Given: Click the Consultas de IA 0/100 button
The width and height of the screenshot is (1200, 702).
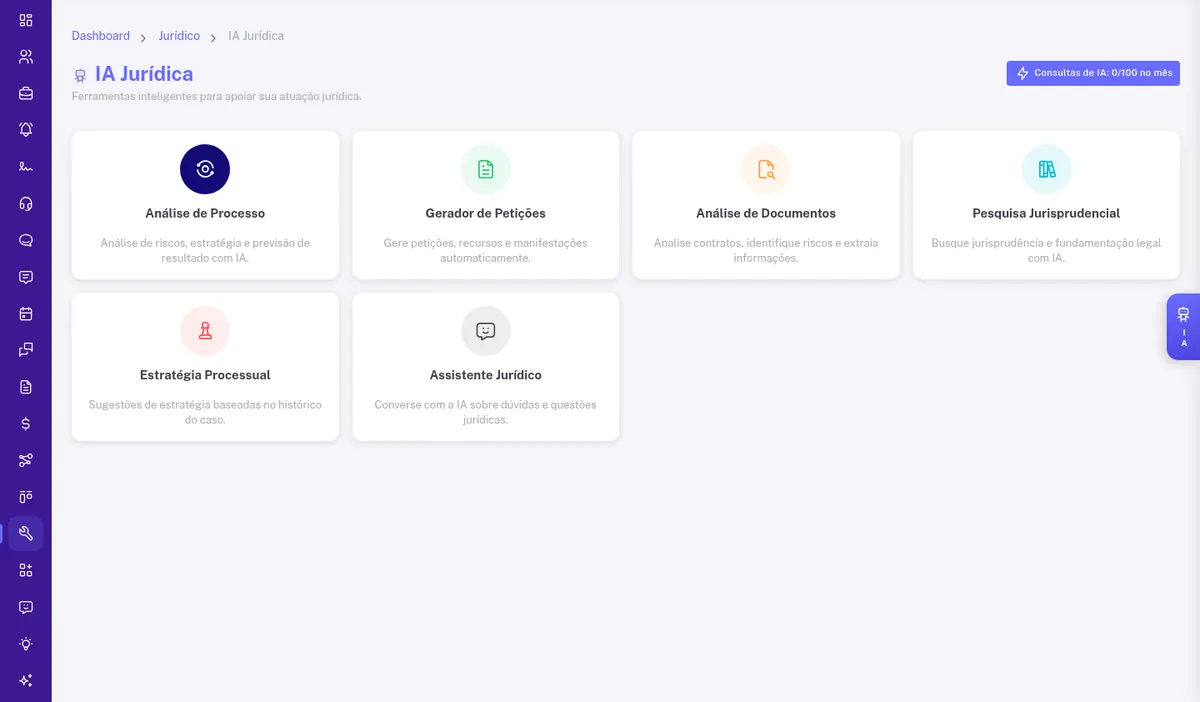Looking at the screenshot, I should point(1093,73).
